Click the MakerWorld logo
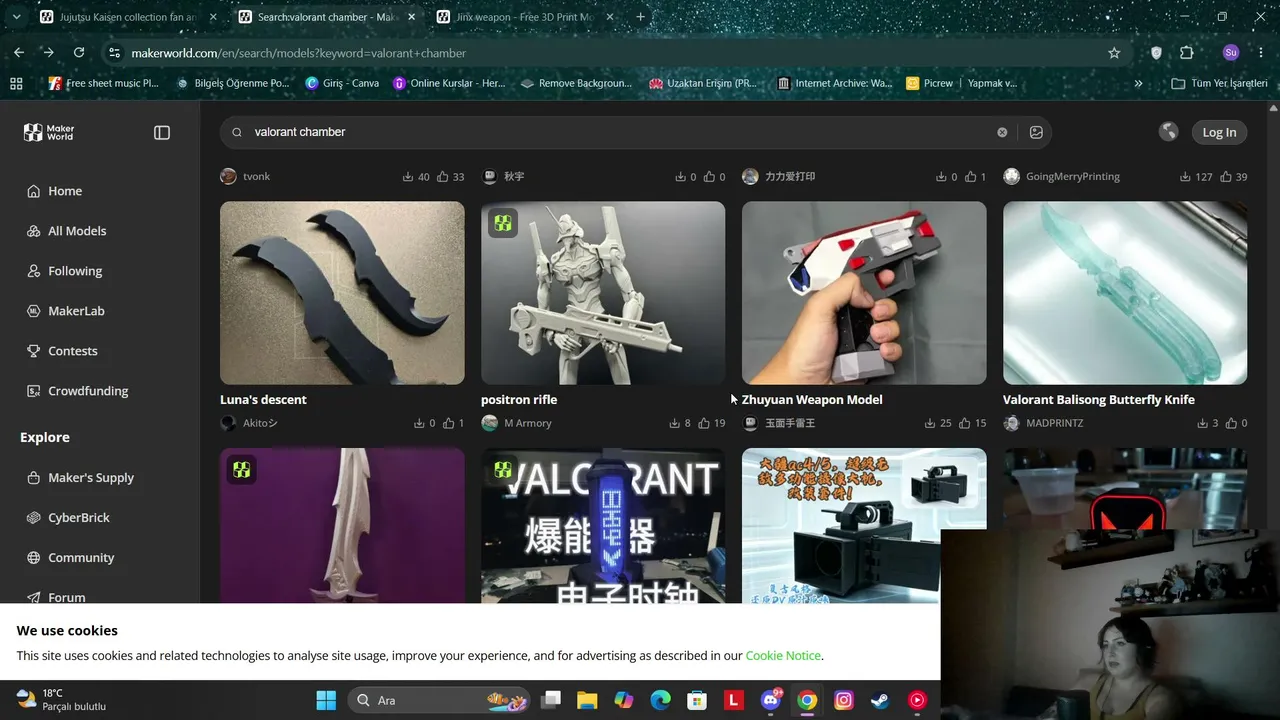This screenshot has height=720, width=1280. (49, 132)
